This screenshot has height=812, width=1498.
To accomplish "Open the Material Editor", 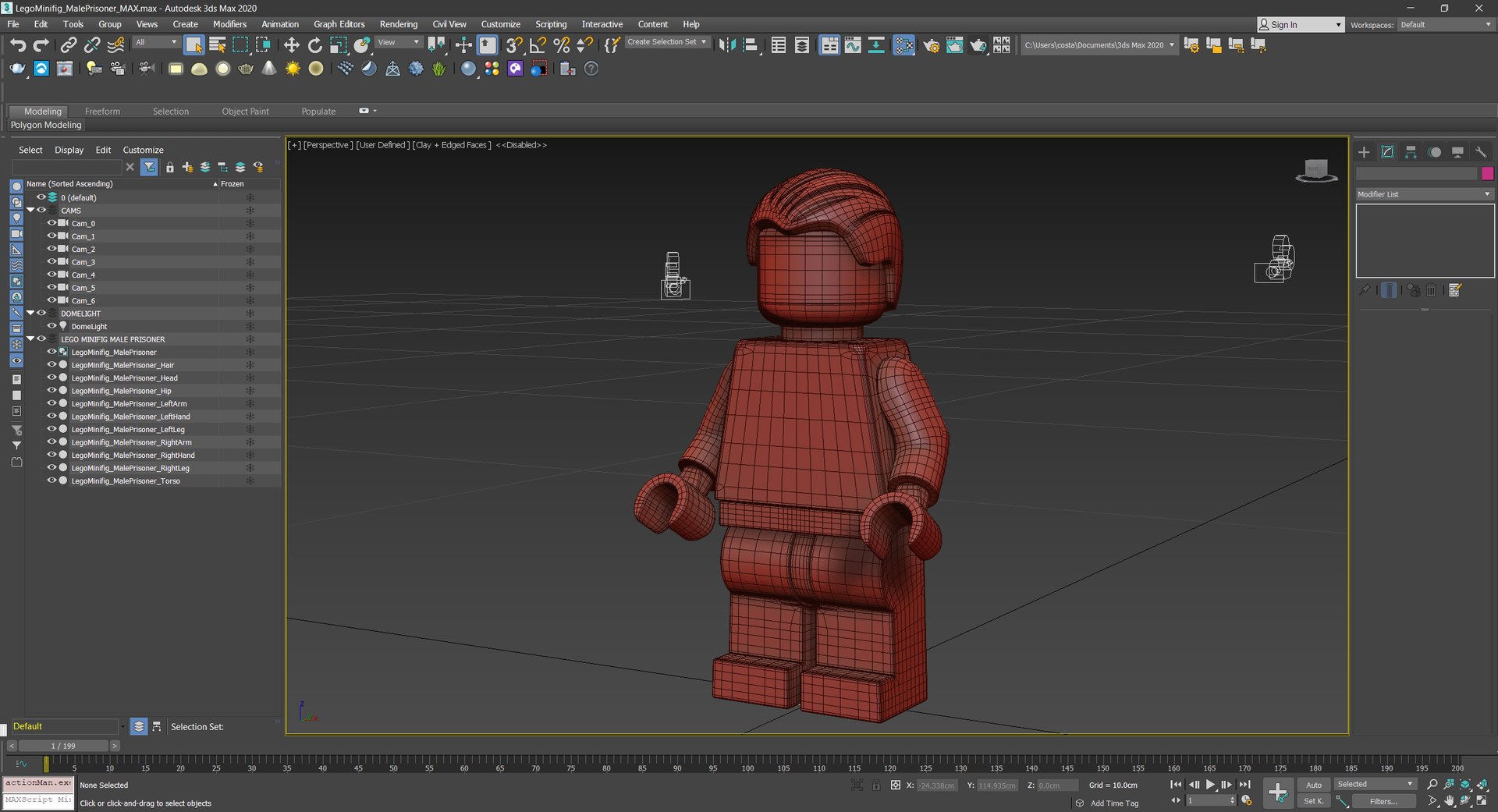I will pos(904,45).
